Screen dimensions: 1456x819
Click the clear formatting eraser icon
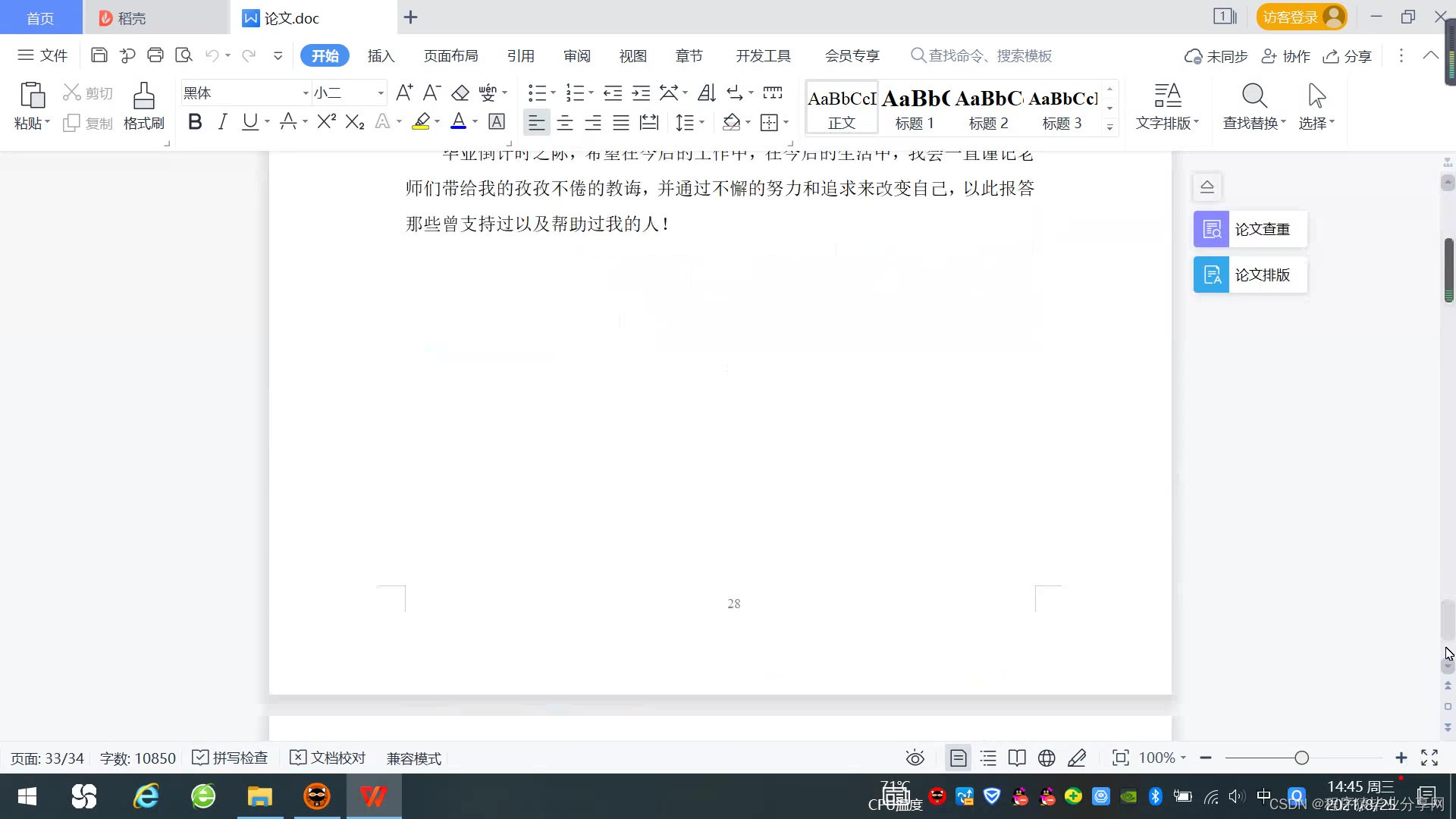click(x=460, y=93)
